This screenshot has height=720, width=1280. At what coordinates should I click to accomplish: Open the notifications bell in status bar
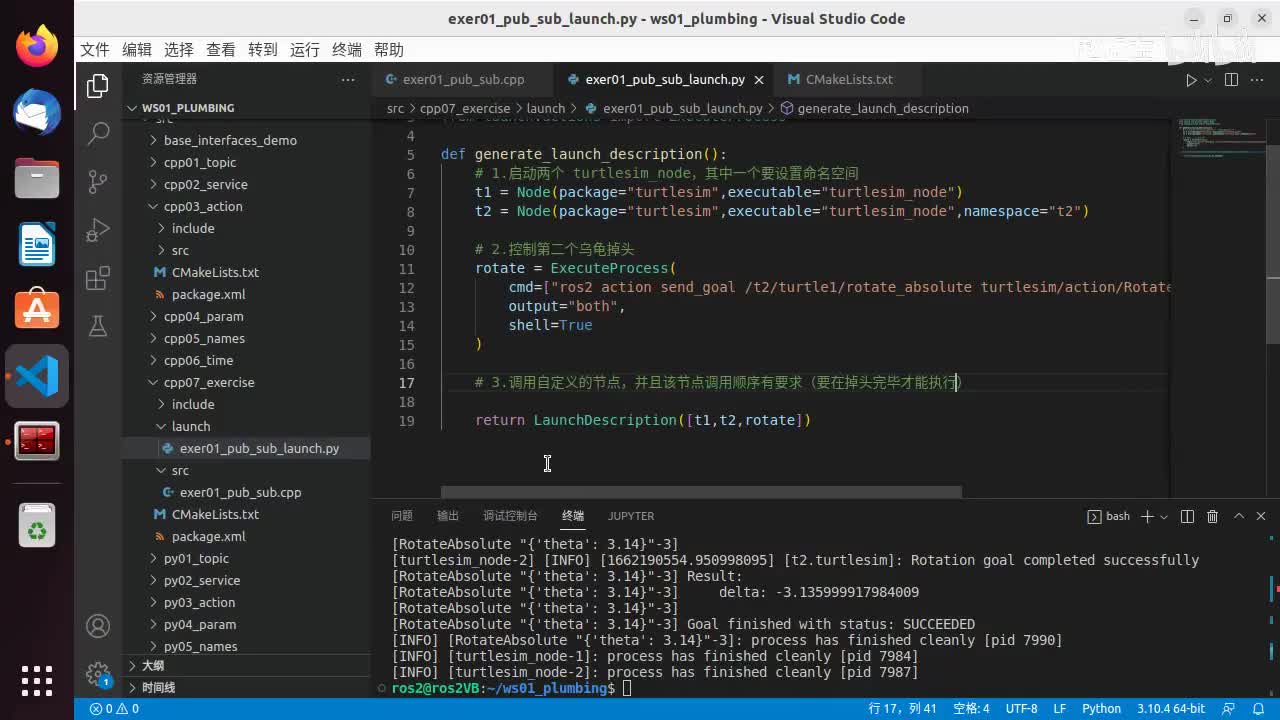click(x=1259, y=709)
